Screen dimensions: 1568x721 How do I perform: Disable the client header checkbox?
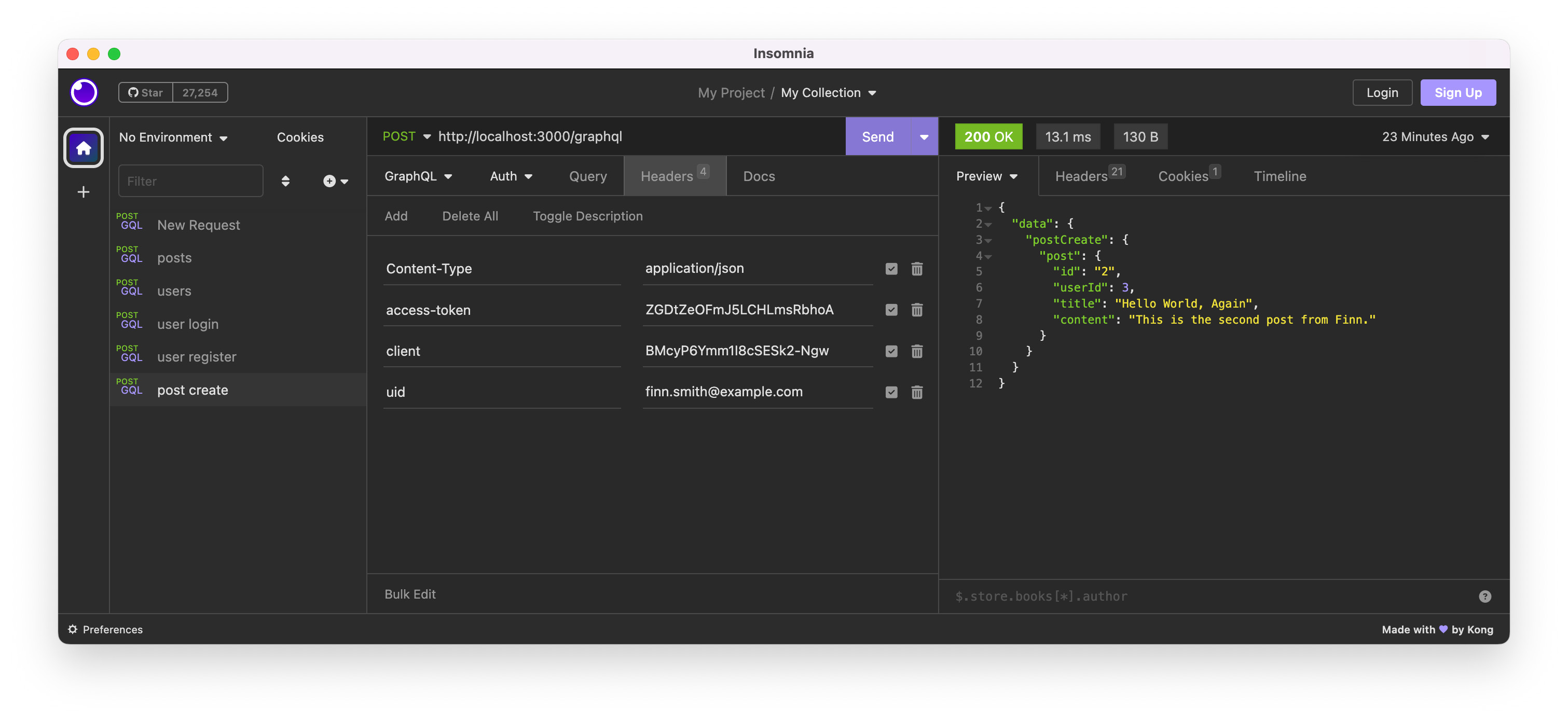pyautogui.click(x=891, y=351)
